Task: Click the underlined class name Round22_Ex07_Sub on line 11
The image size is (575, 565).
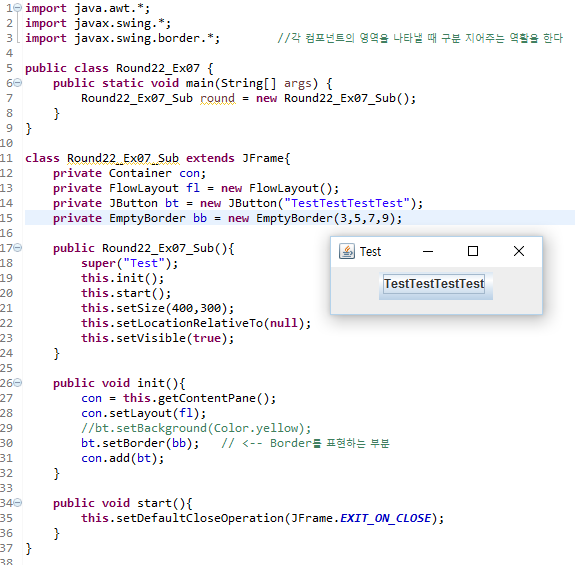Action: [x=123, y=158]
